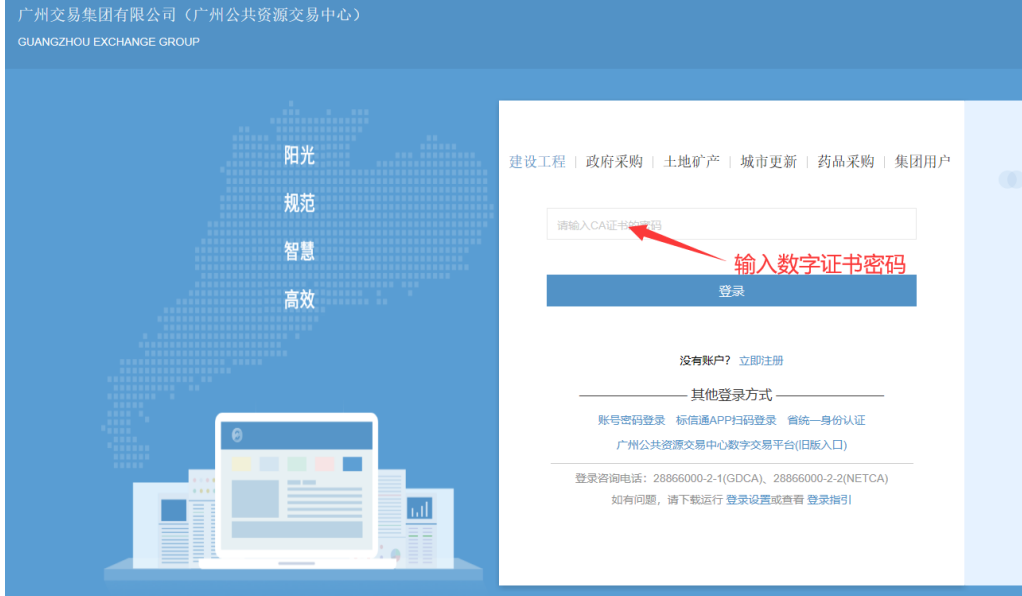1022x596 pixels.
Task: Click the CA certificate password input field
Action: 730,225
